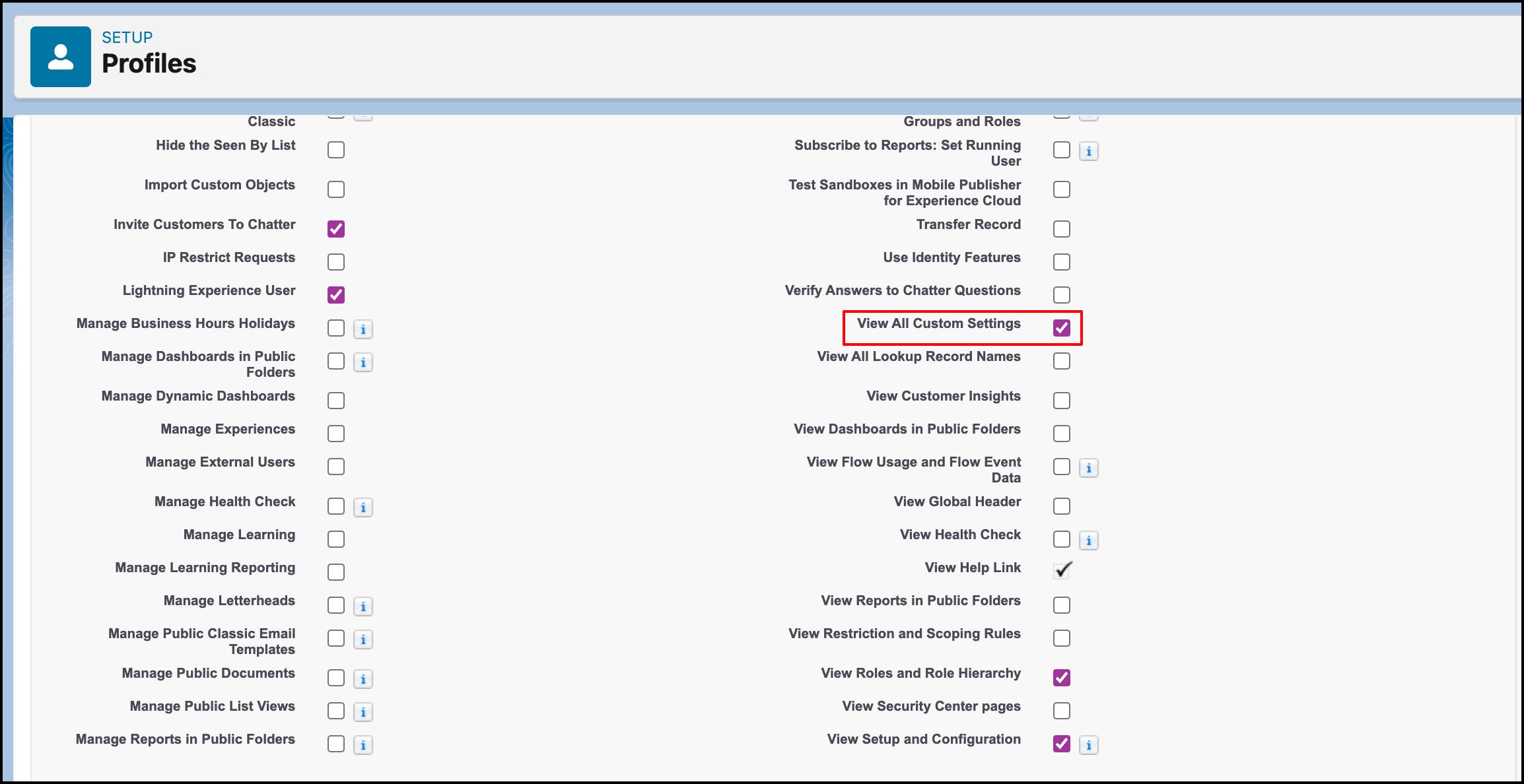Disable Lightning Experience User permission
The width and height of the screenshot is (1524, 784).
[x=336, y=294]
